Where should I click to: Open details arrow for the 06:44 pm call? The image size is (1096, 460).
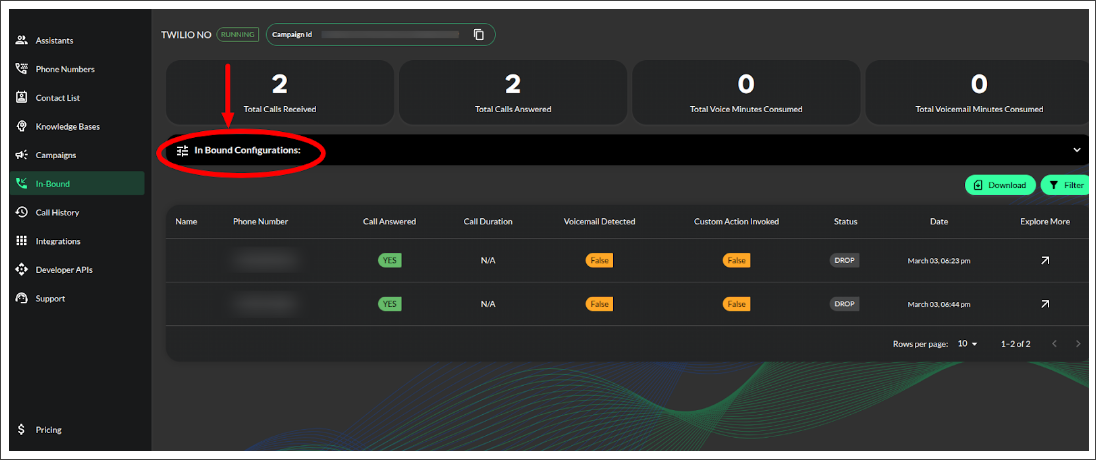pyautogui.click(x=1045, y=304)
